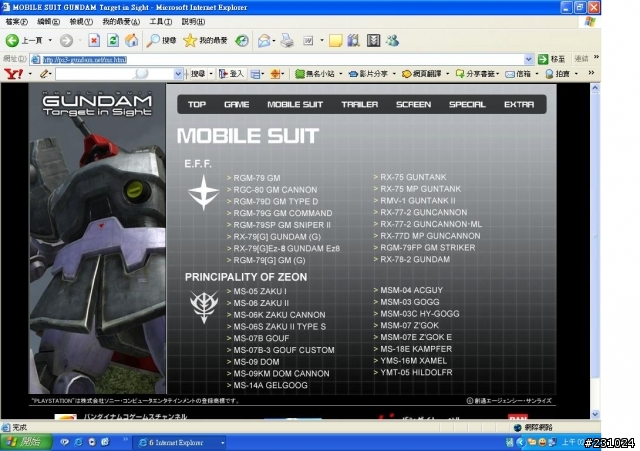Open History with the clock globe icon
This screenshot has width=640, height=451.
(242, 40)
